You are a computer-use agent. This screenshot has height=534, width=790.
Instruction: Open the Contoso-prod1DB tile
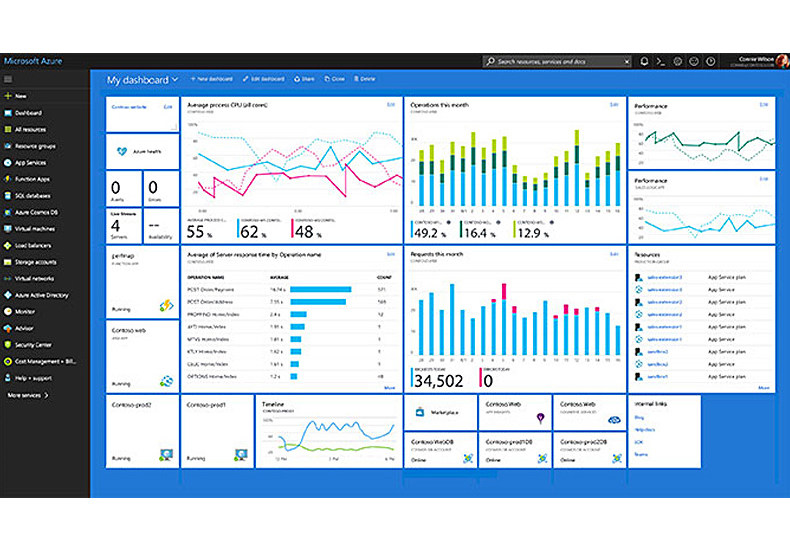515,450
